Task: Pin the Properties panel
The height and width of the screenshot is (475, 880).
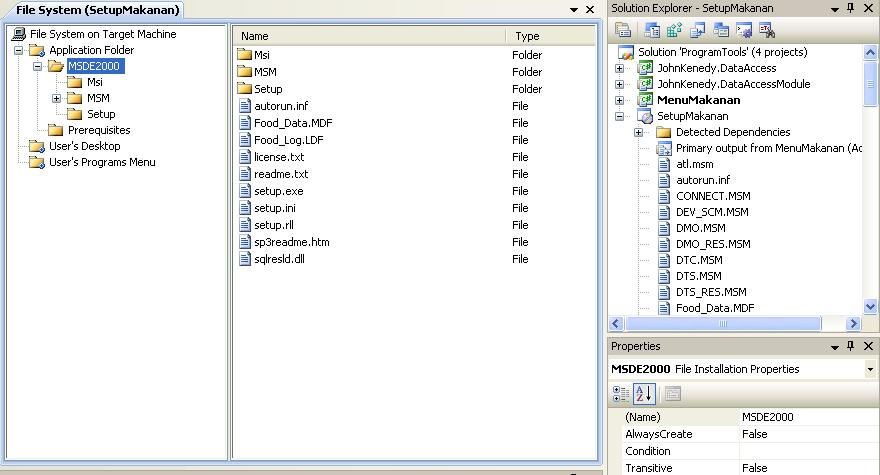Action: [x=850, y=346]
